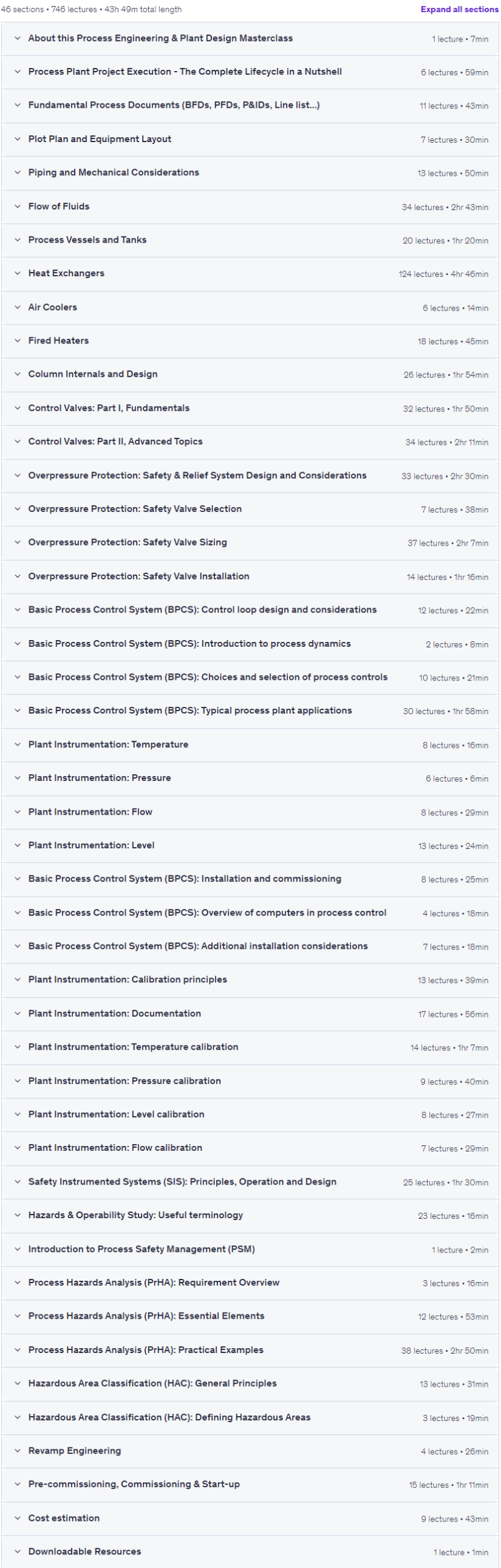Select the Process Plant Project Execution section title

185,72
